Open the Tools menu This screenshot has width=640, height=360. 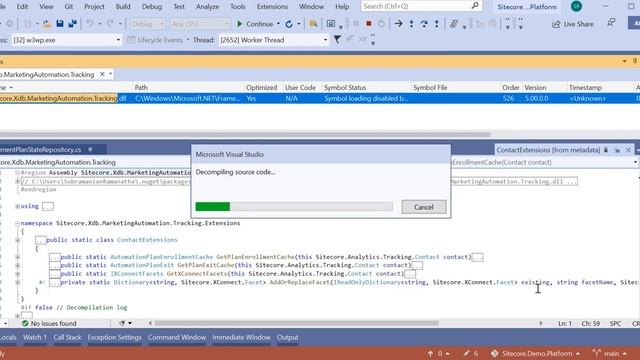click(x=238, y=7)
